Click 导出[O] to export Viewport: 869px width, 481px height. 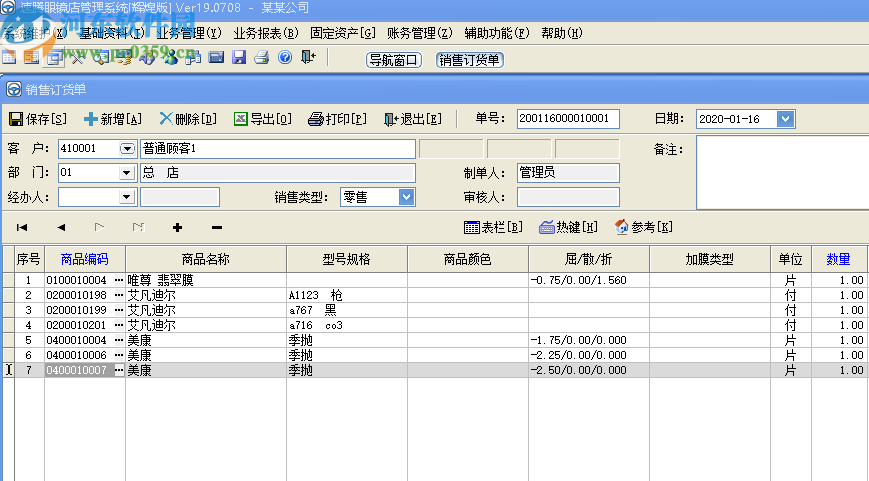coord(263,119)
